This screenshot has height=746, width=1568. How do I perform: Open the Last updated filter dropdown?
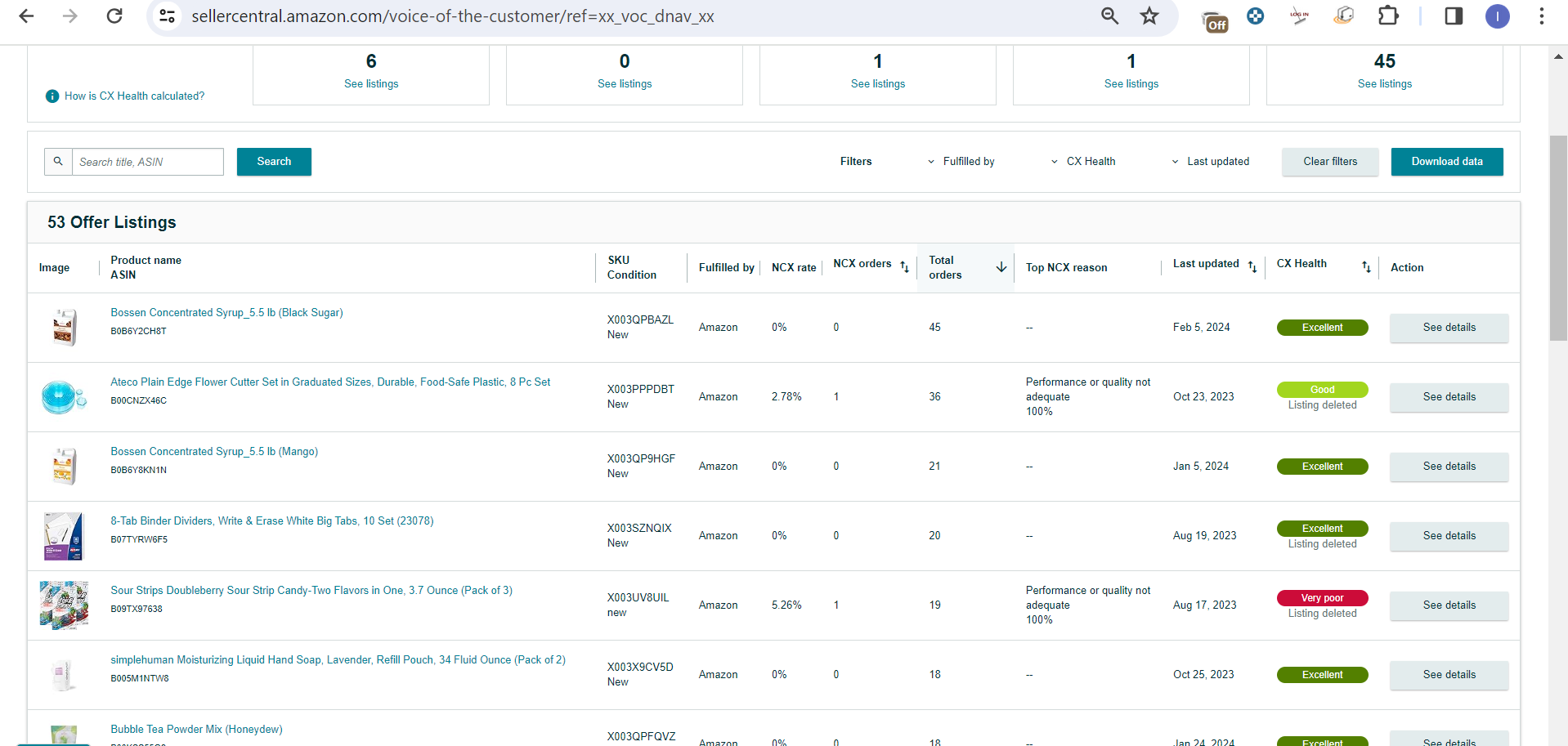tap(1210, 162)
